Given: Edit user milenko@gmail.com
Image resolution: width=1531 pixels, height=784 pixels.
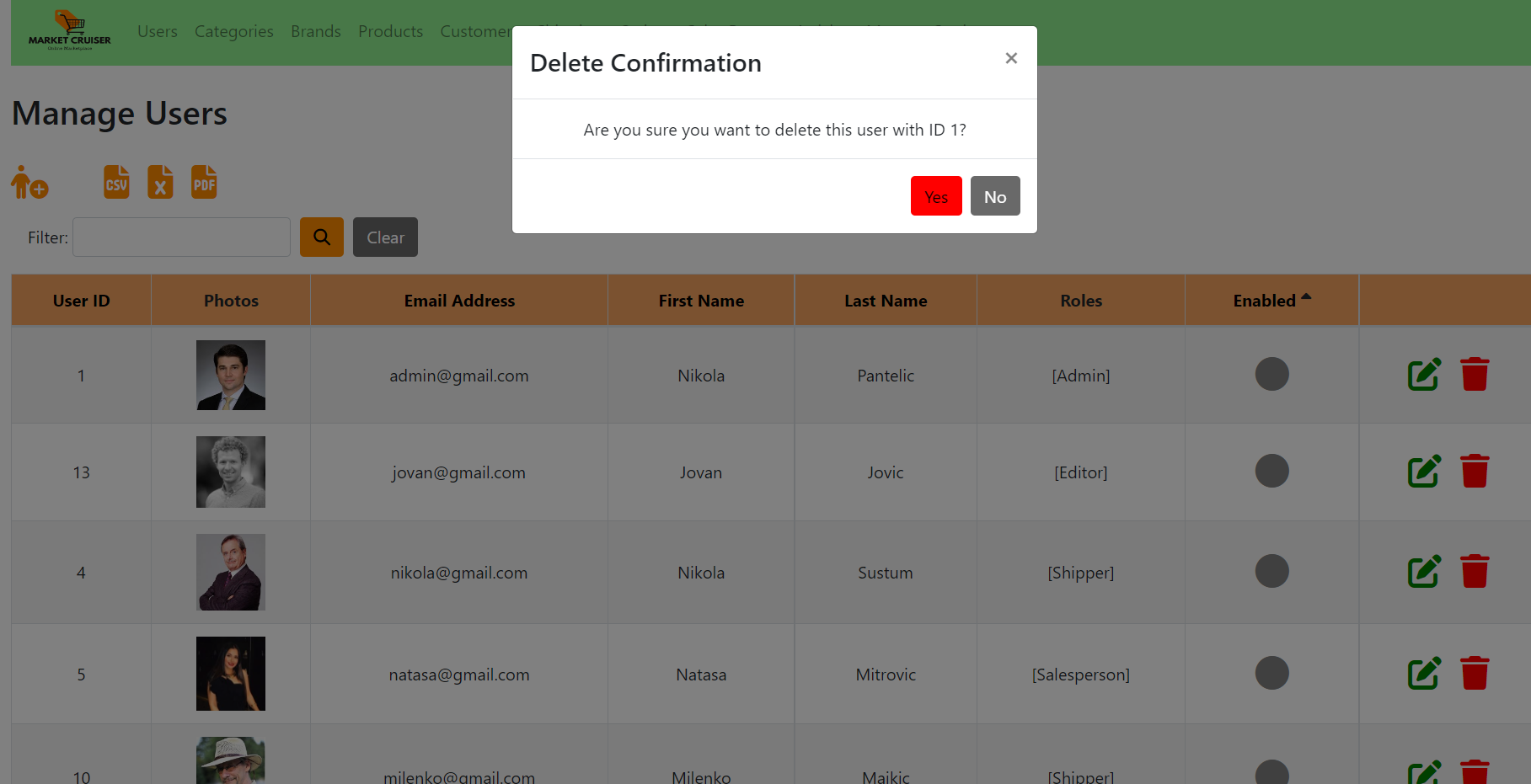Looking at the screenshot, I should [1424, 772].
